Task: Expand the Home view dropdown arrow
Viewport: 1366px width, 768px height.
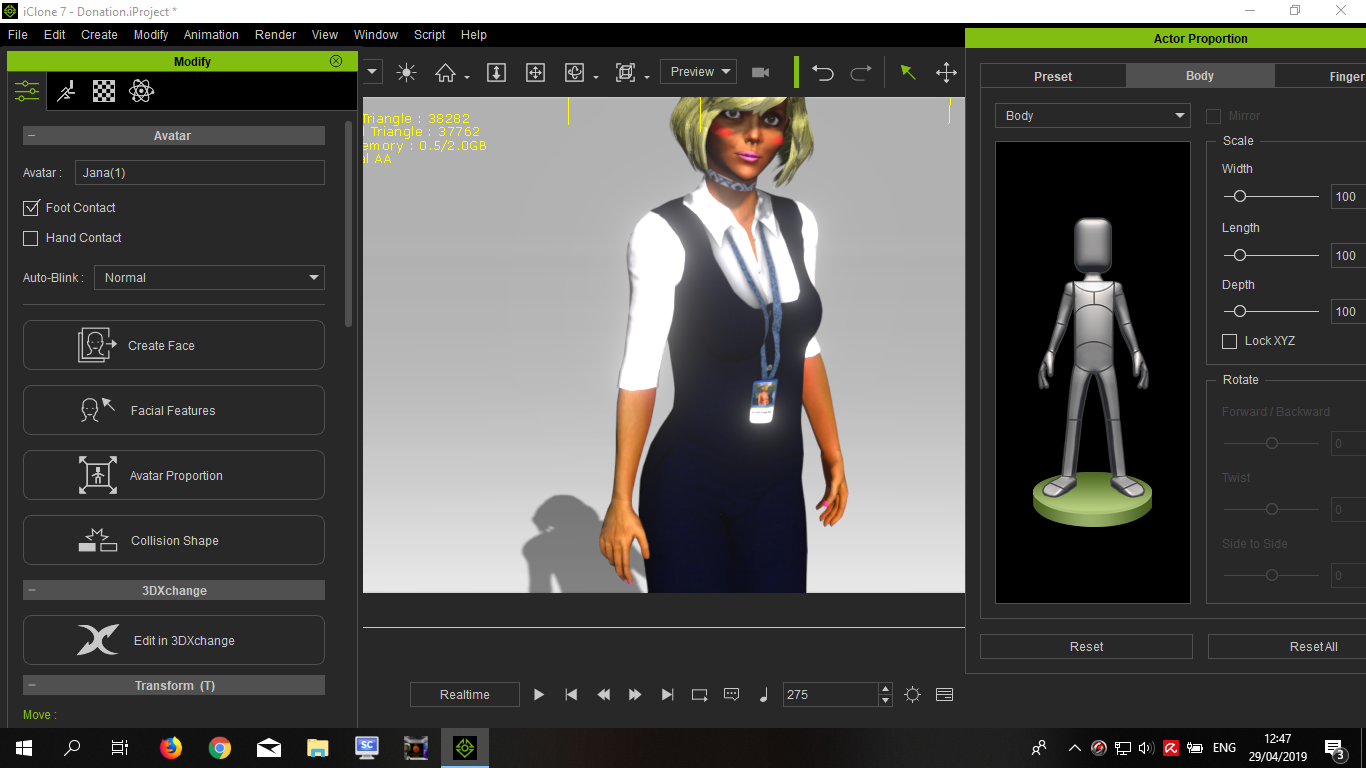Action: pyautogui.click(x=467, y=77)
